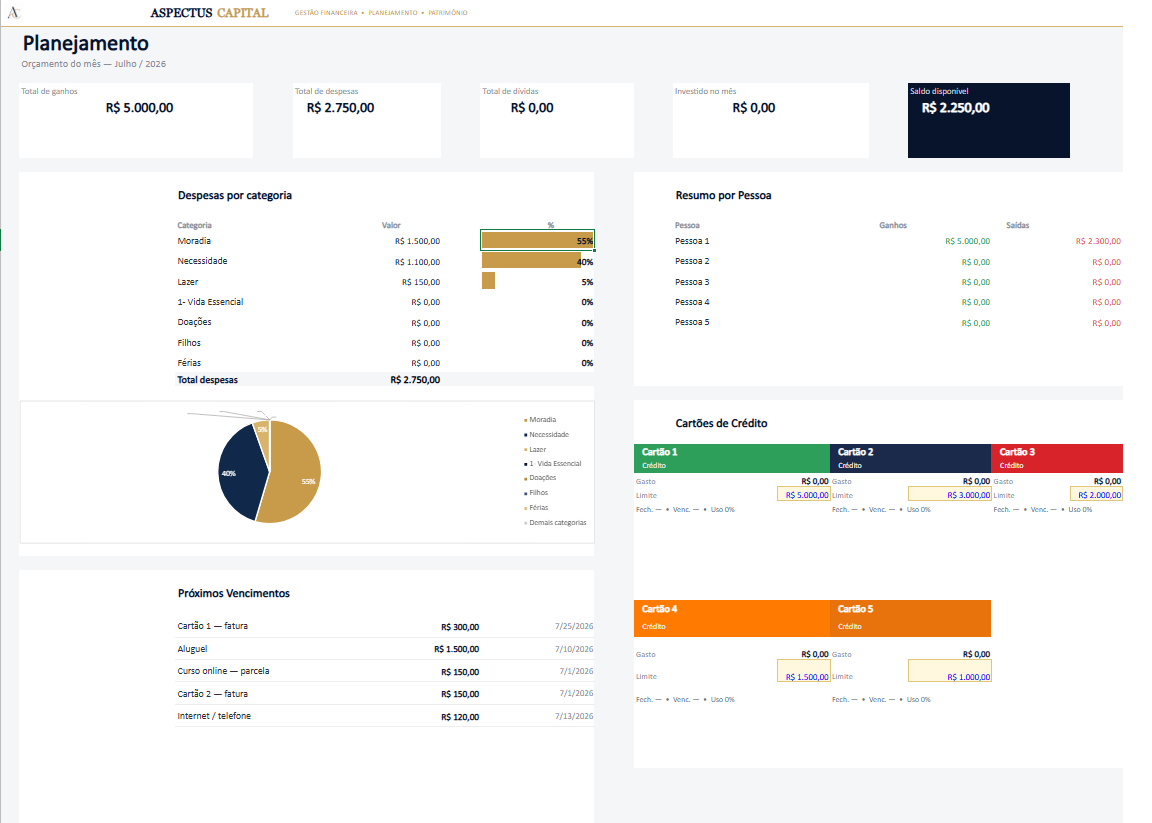Open the Patrimônio navigation link
Image resolution: width=1152 pixels, height=823 pixels.
(x=447, y=13)
